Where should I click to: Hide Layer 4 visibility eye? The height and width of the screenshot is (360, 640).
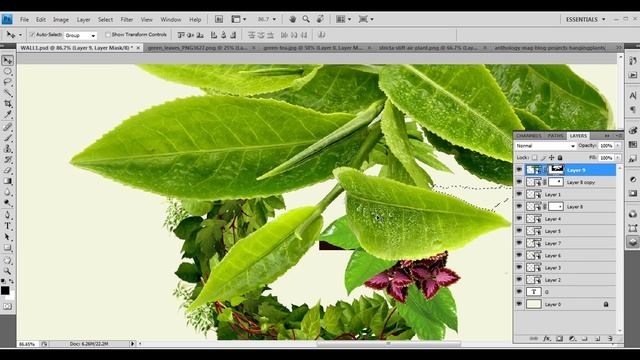point(519,219)
